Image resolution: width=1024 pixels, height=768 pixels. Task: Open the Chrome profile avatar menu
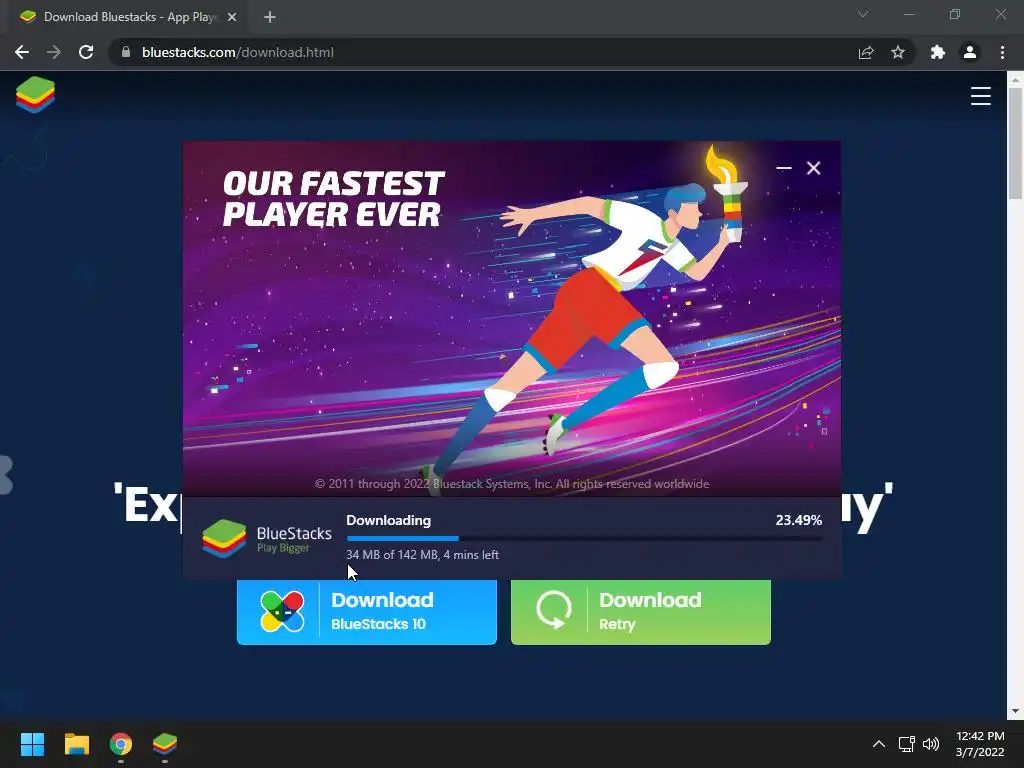pos(970,52)
